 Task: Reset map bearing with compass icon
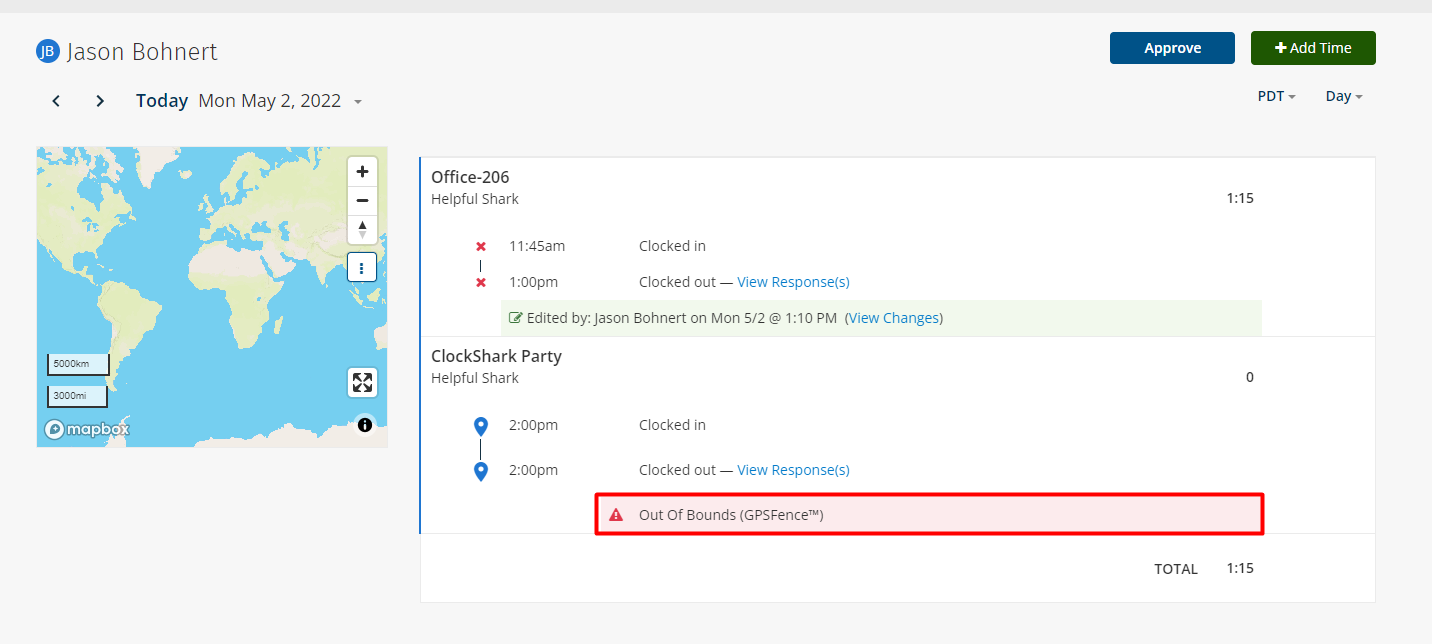[362, 229]
